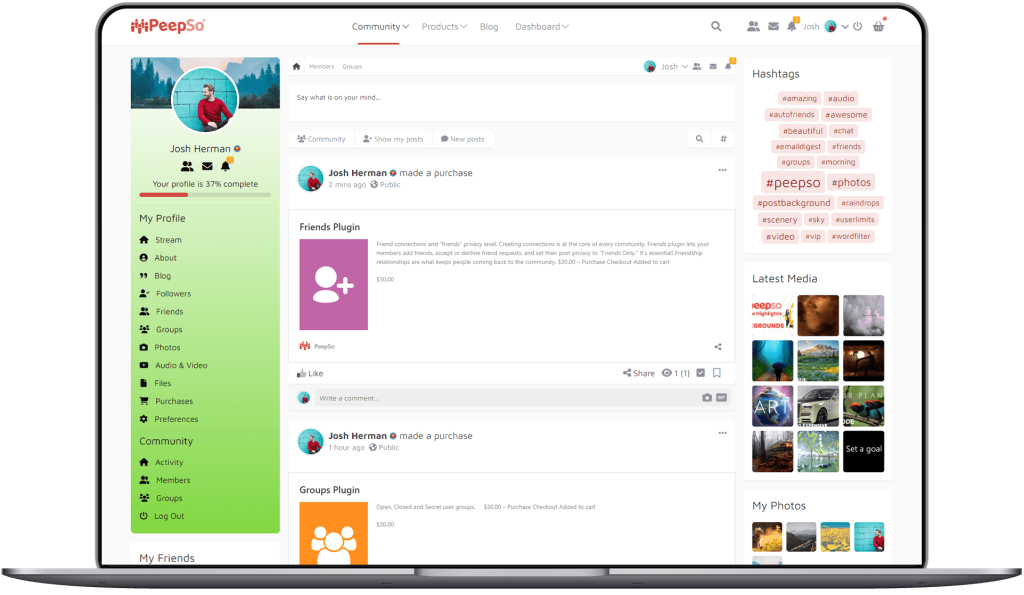The image size is (1024, 595).
Task: Click the search icon beside New posts filter
Action: pos(699,139)
